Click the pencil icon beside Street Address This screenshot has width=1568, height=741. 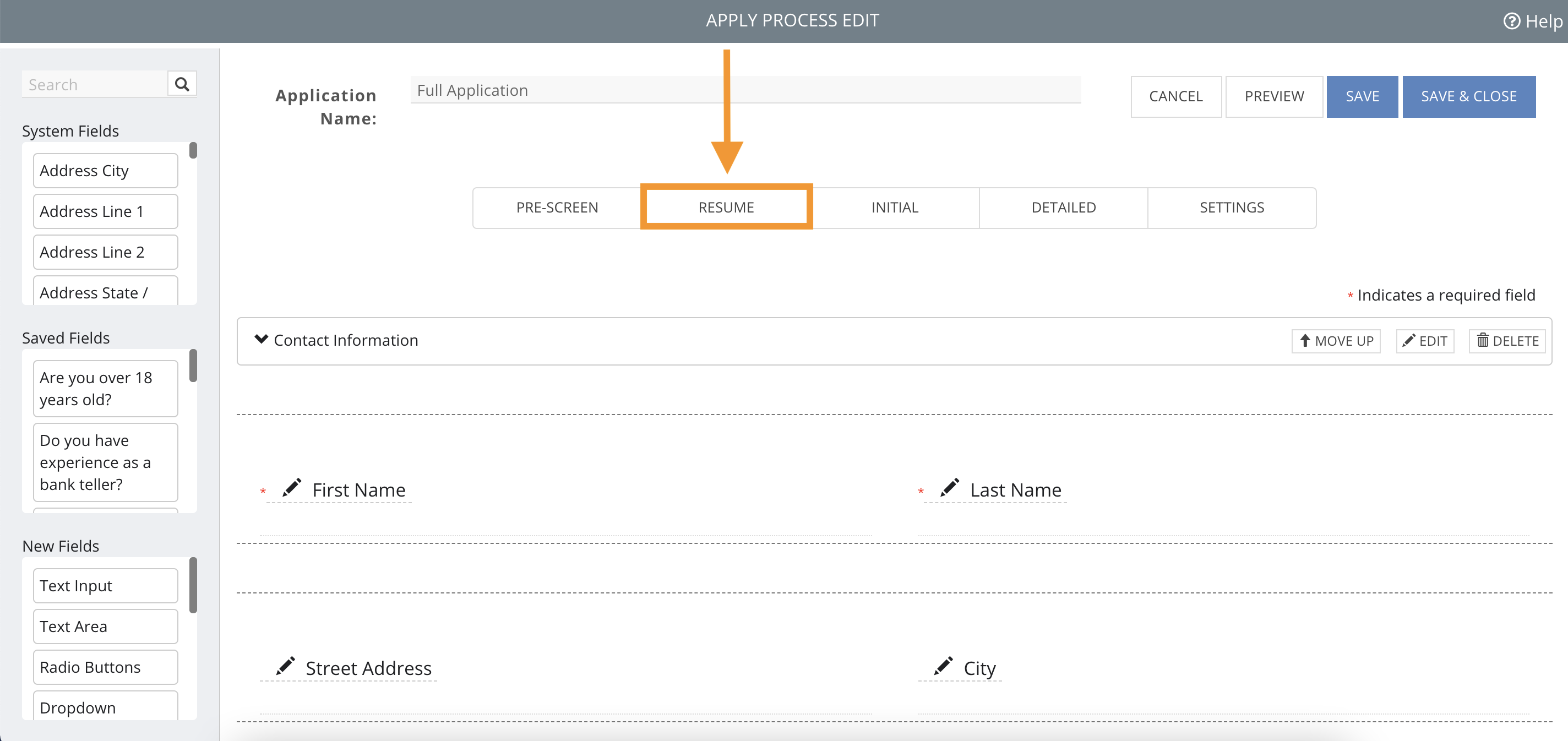pos(286,666)
